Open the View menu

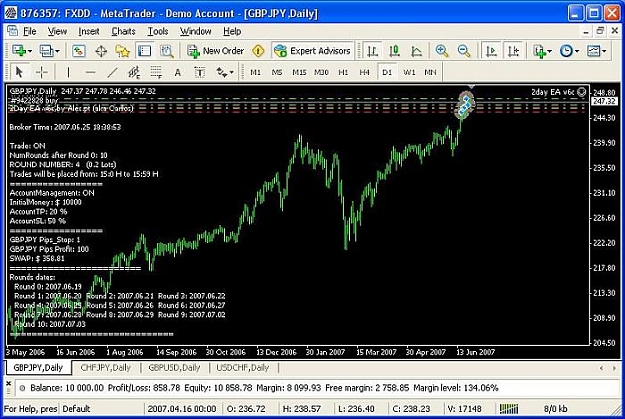click(x=57, y=31)
